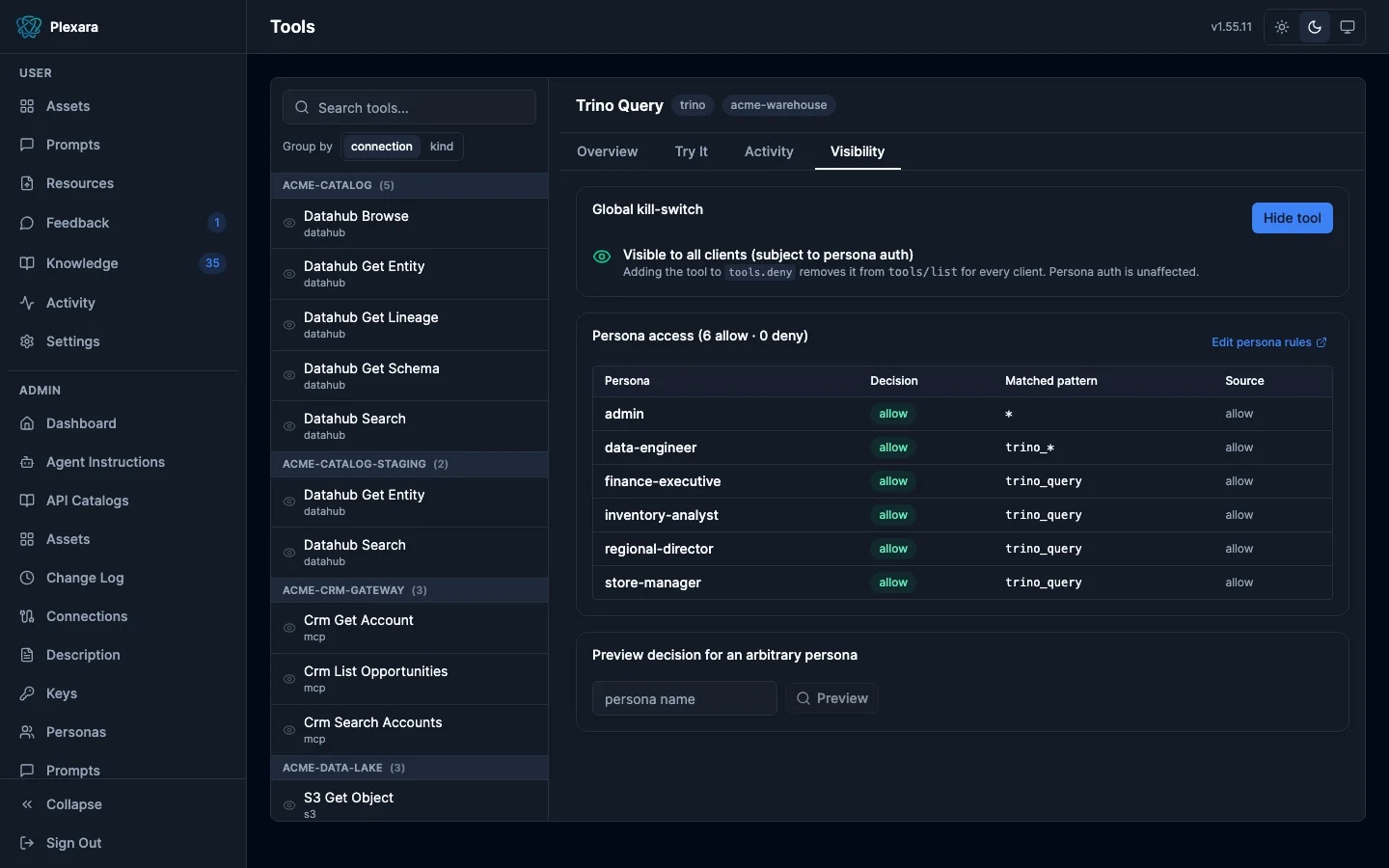This screenshot has height=868, width=1389.
Task: Click the inventory-analyst persona name
Action: click(x=662, y=515)
